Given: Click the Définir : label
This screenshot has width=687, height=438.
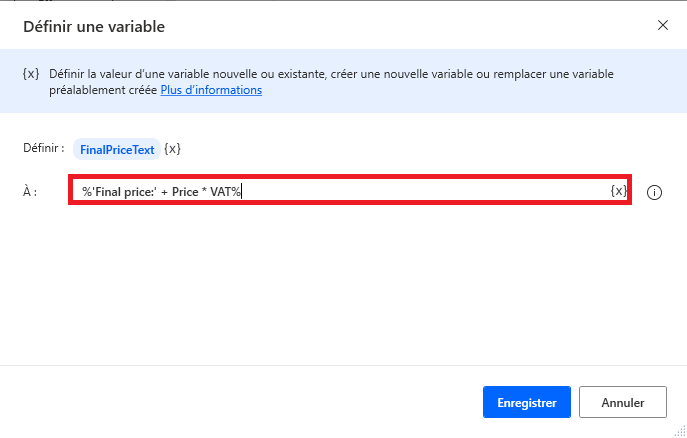Looking at the screenshot, I should (44, 148).
